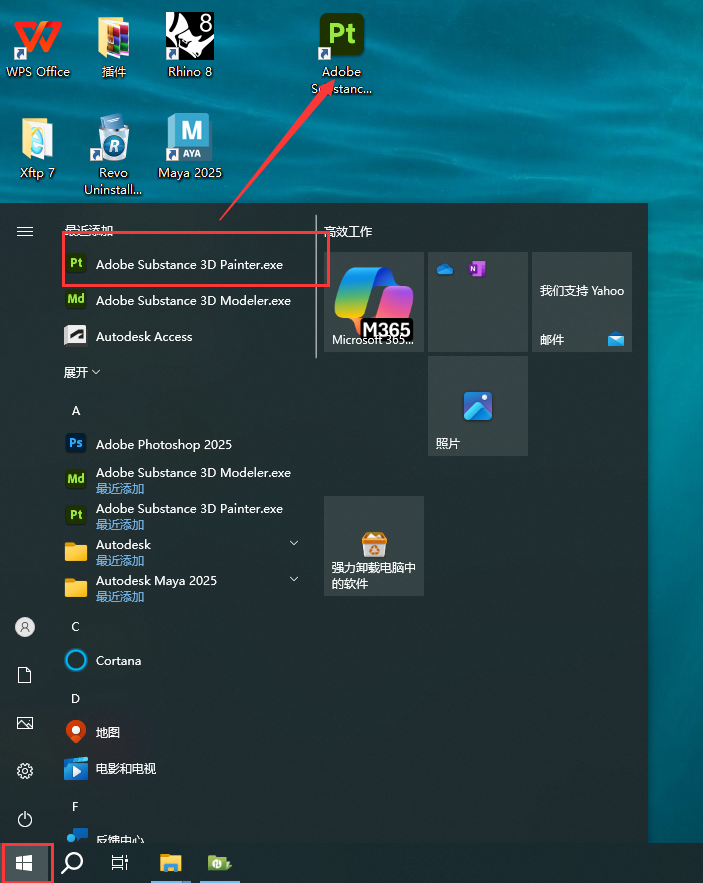The width and height of the screenshot is (703, 883).
Task: Launch the Rhino 8 desktop shortcut
Action: click(190, 47)
